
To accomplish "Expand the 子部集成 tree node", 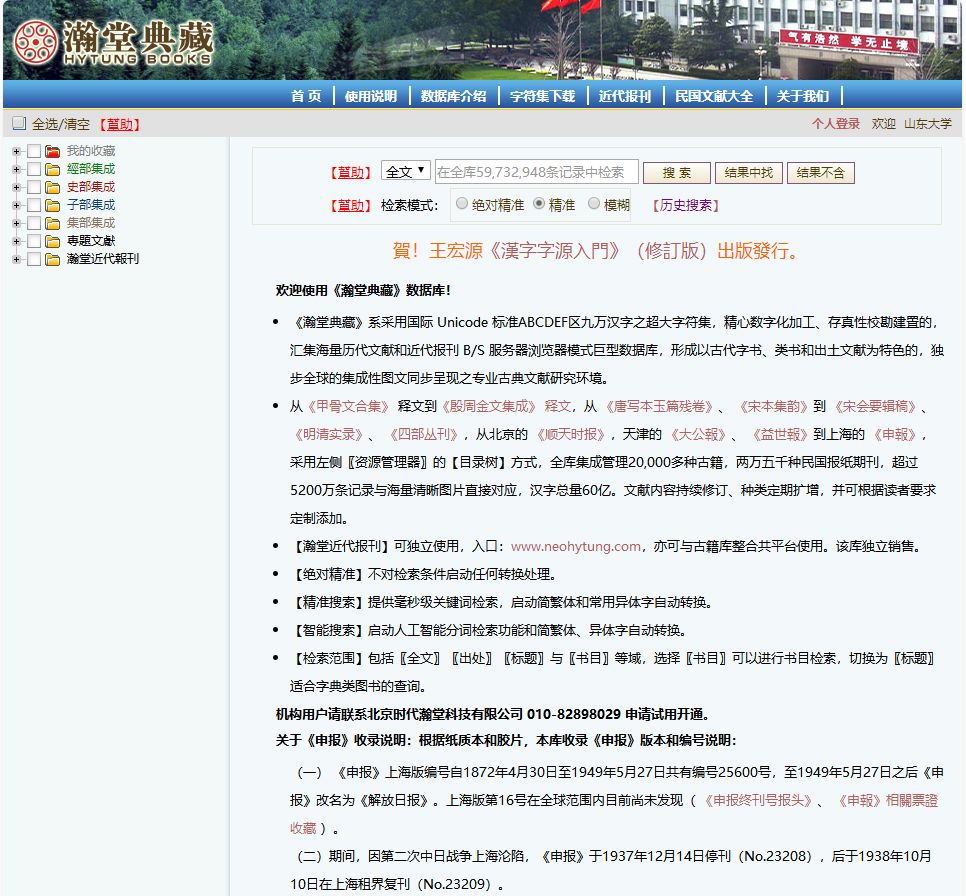I will coord(17,205).
